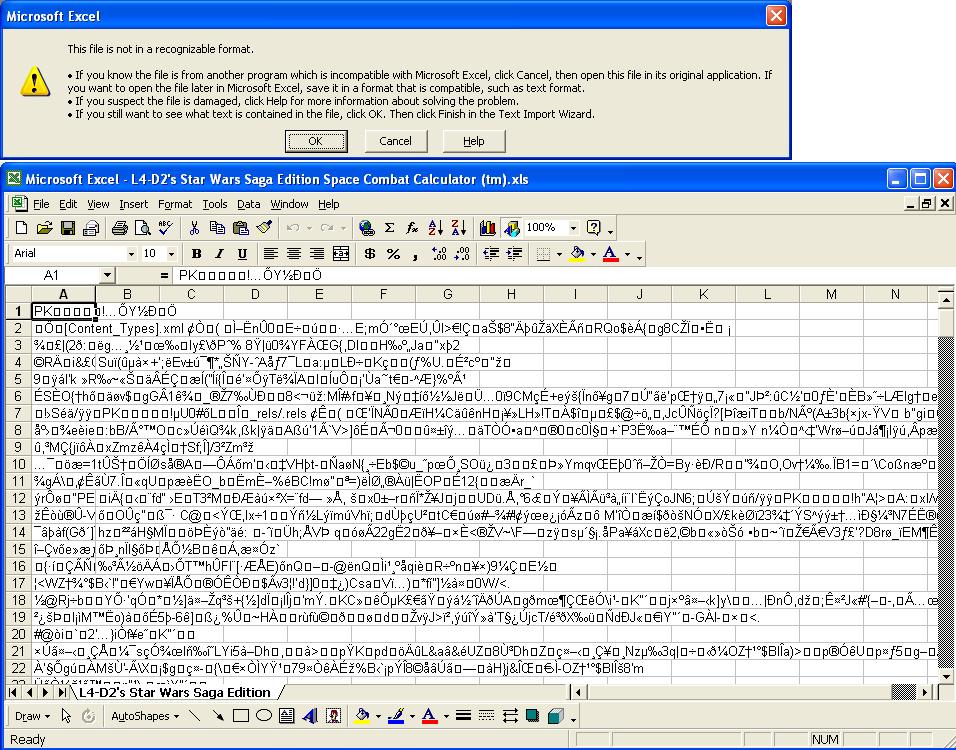The height and width of the screenshot is (750, 956).
Task: Click the AutoSum sigma icon
Action: [390, 228]
